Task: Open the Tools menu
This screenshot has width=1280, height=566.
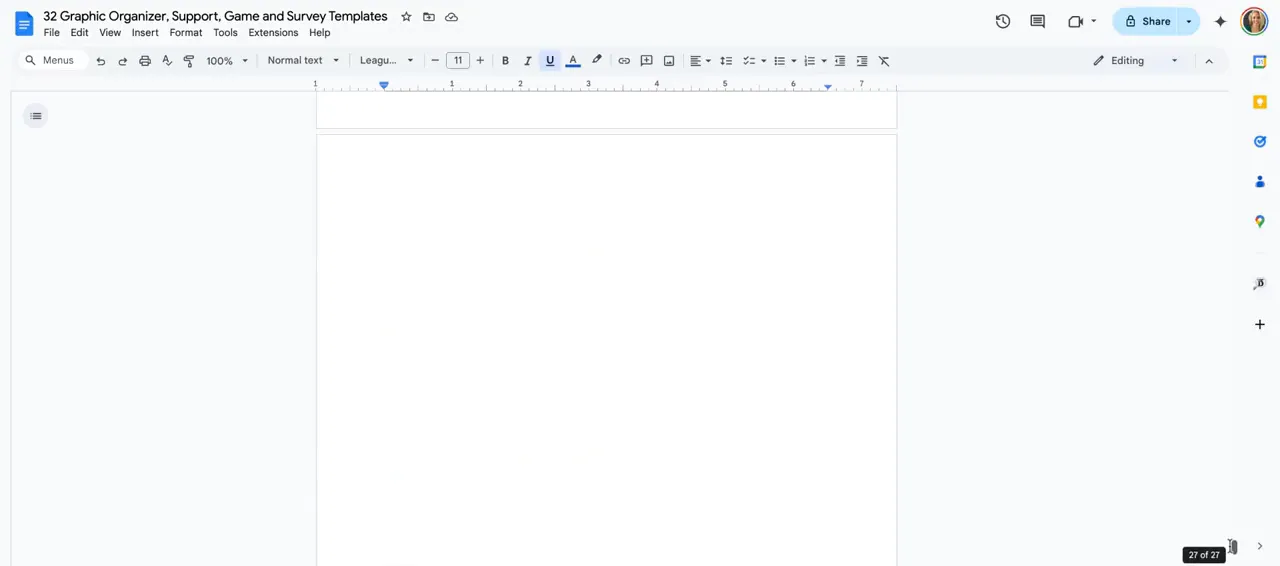Action: 225,33
